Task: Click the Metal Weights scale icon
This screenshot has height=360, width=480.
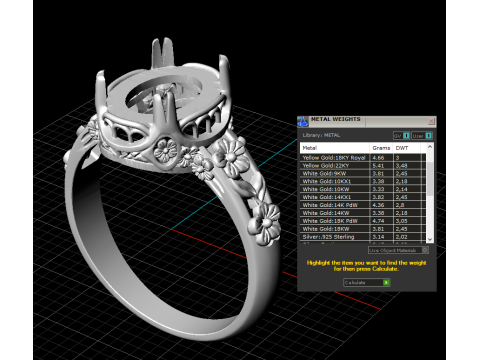Action: (302, 122)
